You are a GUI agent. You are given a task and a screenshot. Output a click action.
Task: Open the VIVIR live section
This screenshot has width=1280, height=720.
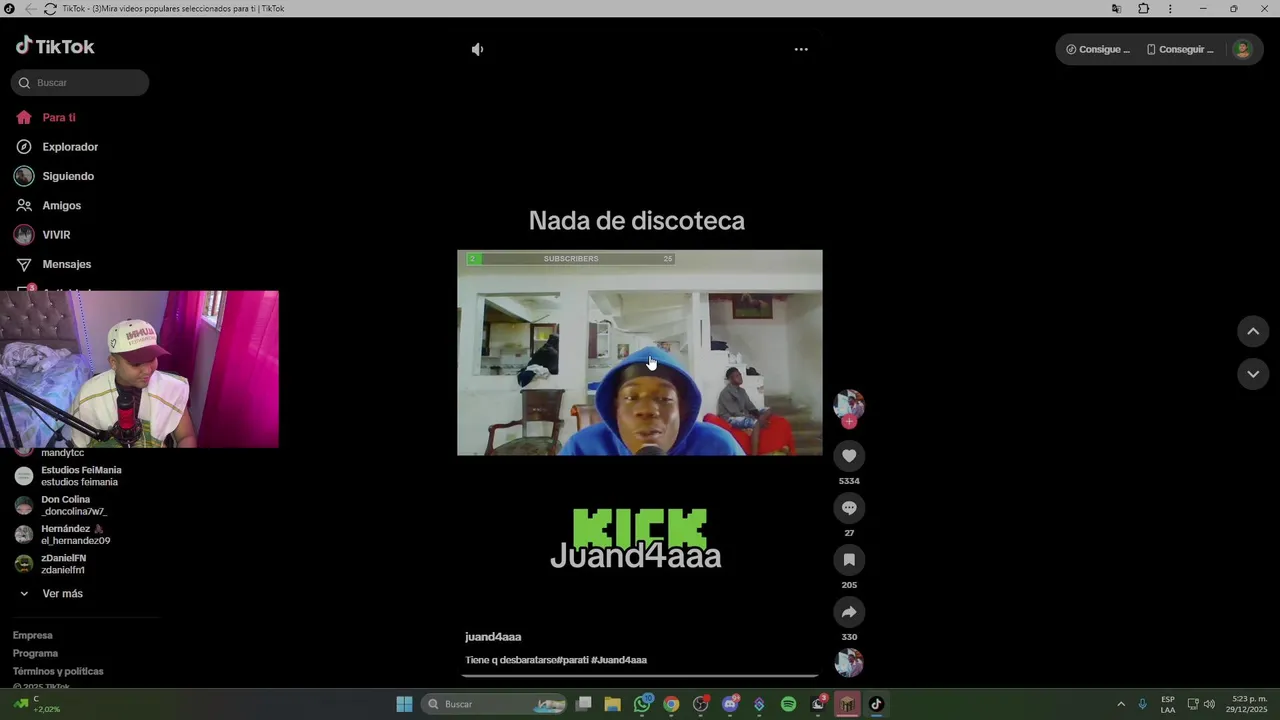tap(56, 235)
